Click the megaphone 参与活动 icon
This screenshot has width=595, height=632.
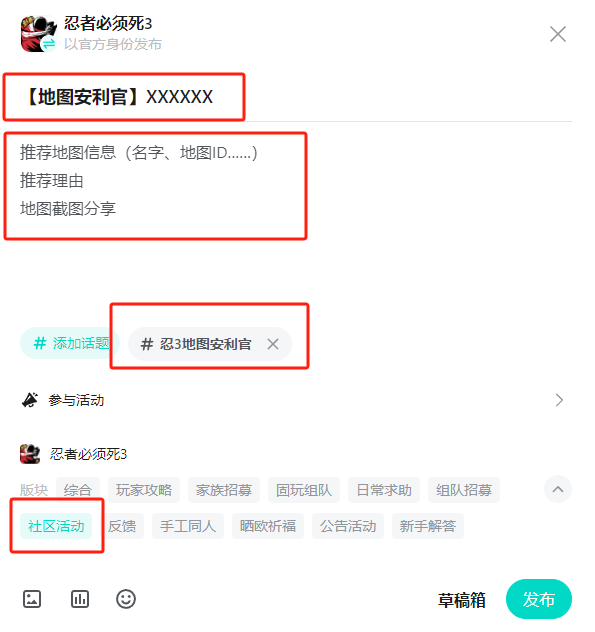[x=30, y=400]
